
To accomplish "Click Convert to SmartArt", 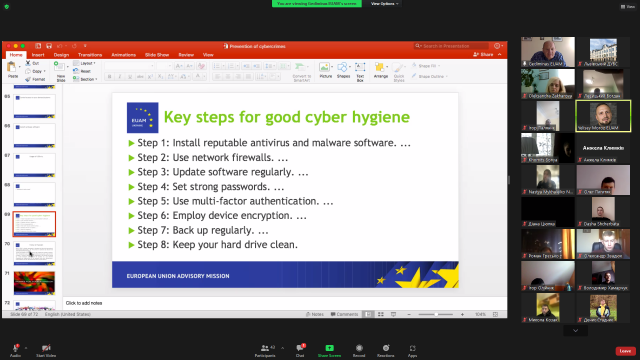I will click(302, 72).
